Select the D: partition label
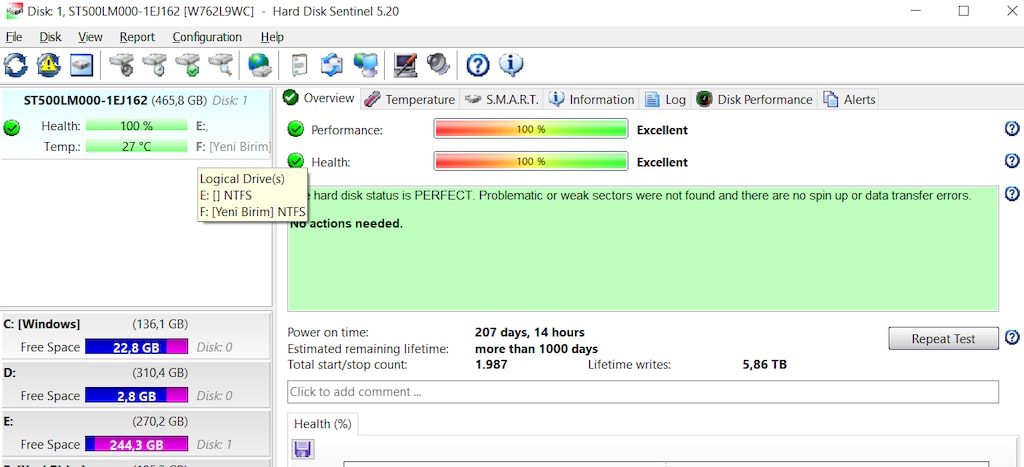This screenshot has width=1024, height=467. (x=9, y=373)
